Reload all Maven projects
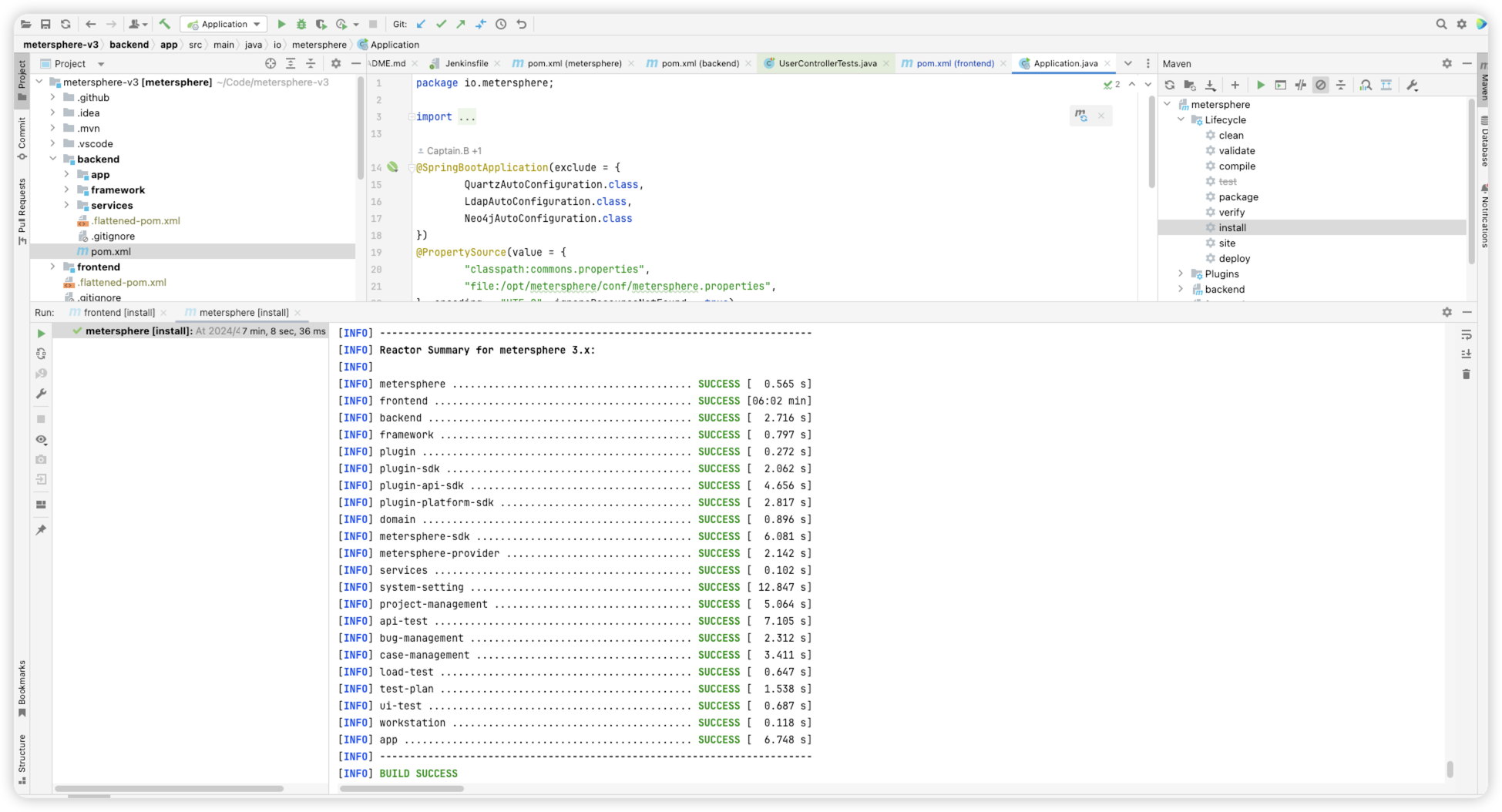 (x=1170, y=85)
